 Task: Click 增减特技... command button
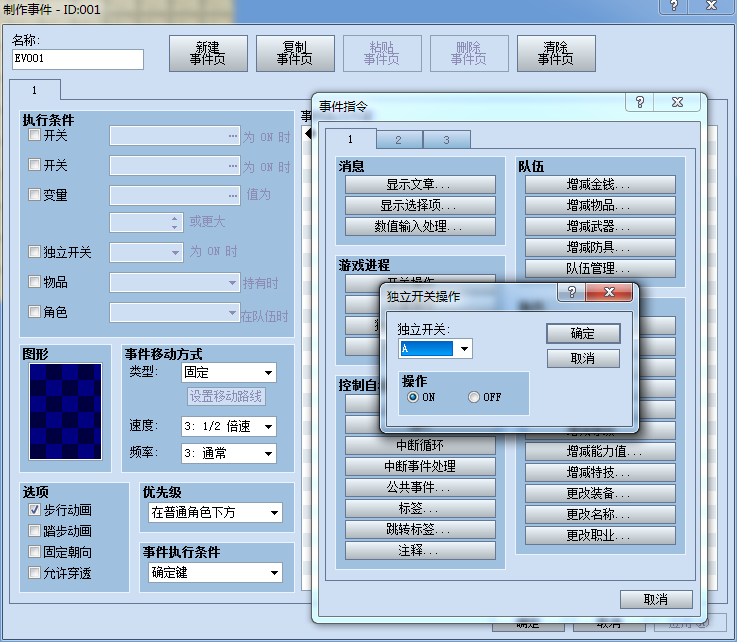[600, 472]
